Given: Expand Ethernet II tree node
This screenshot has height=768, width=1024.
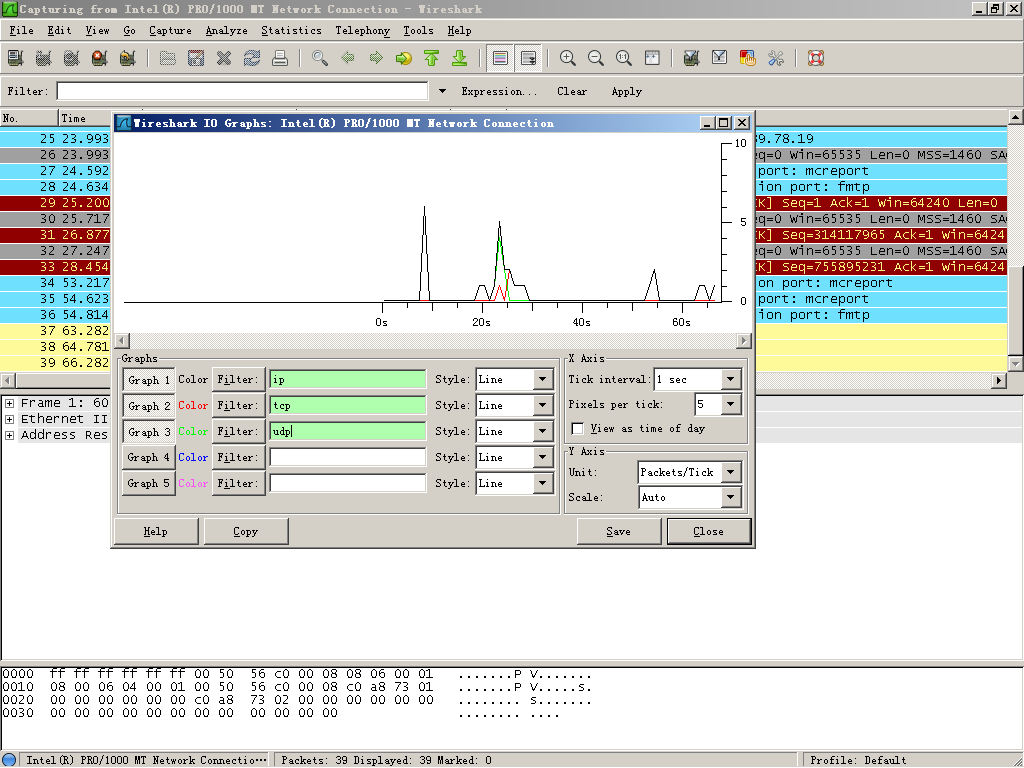Looking at the screenshot, I should tap(10, 419).
